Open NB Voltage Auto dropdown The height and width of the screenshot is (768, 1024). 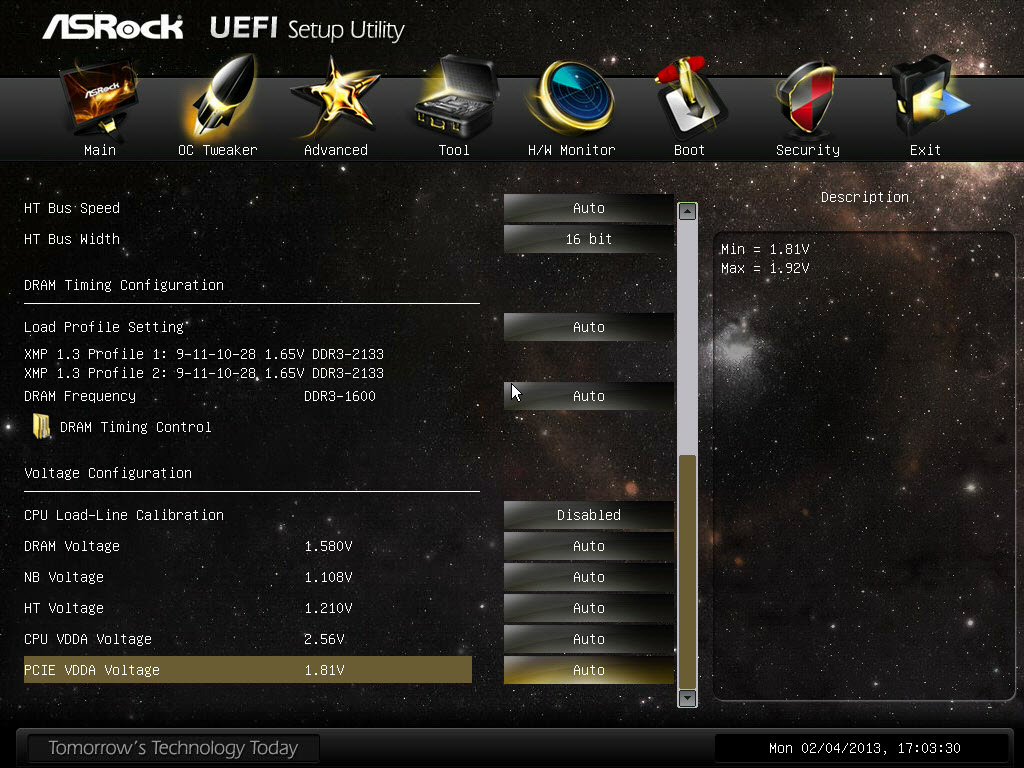[x=588, y=577]
